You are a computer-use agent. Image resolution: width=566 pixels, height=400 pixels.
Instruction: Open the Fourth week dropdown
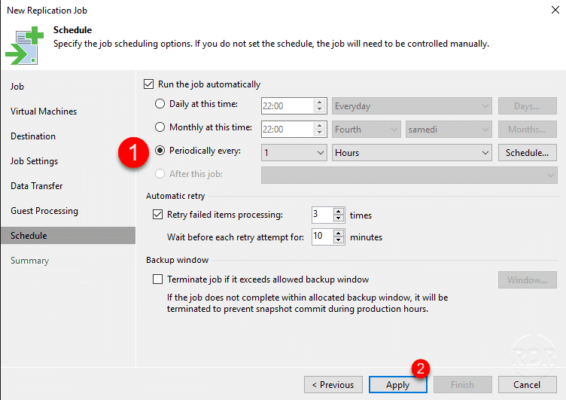click(x=366, y=129)
